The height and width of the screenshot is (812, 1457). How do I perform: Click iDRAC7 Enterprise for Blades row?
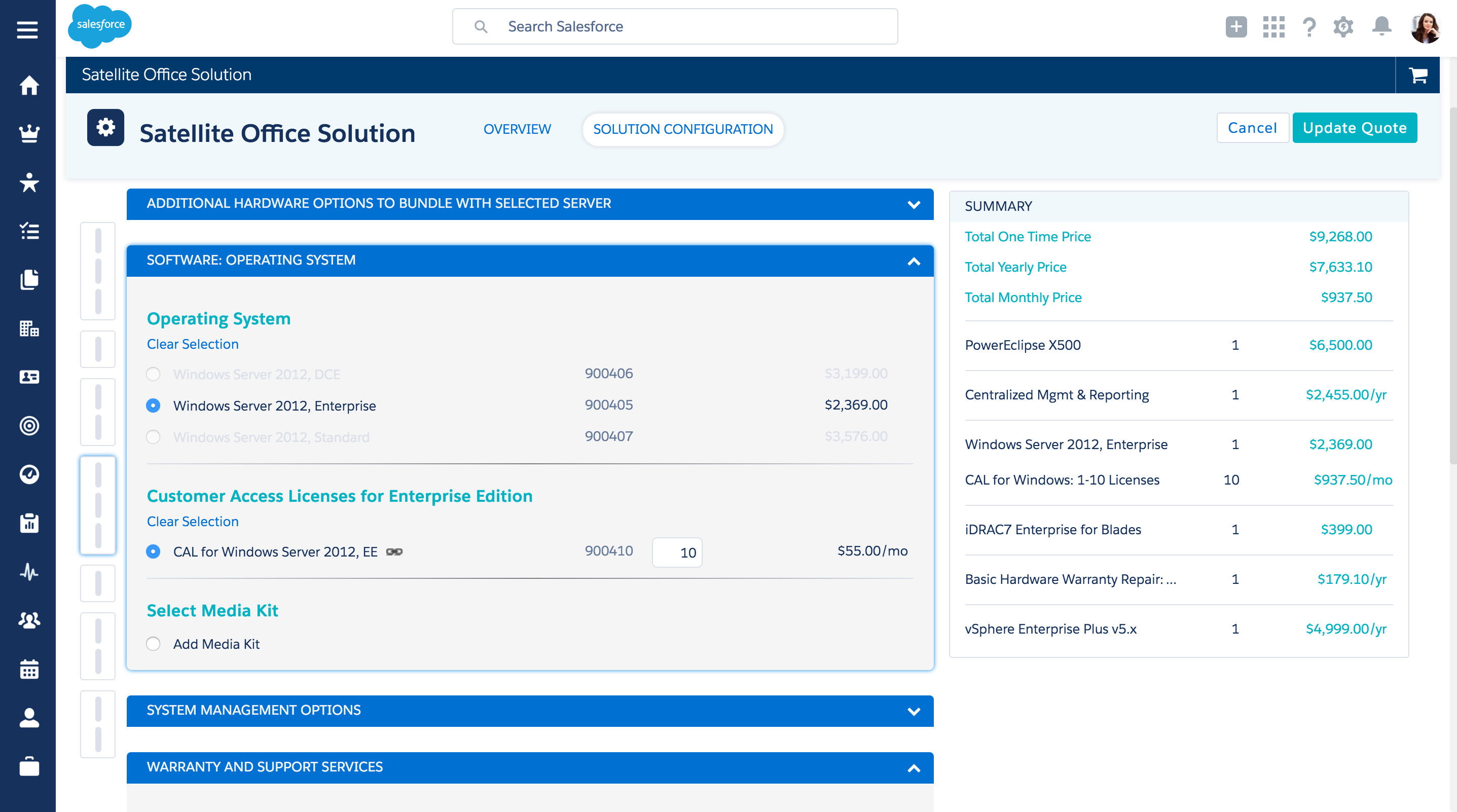1179,530
